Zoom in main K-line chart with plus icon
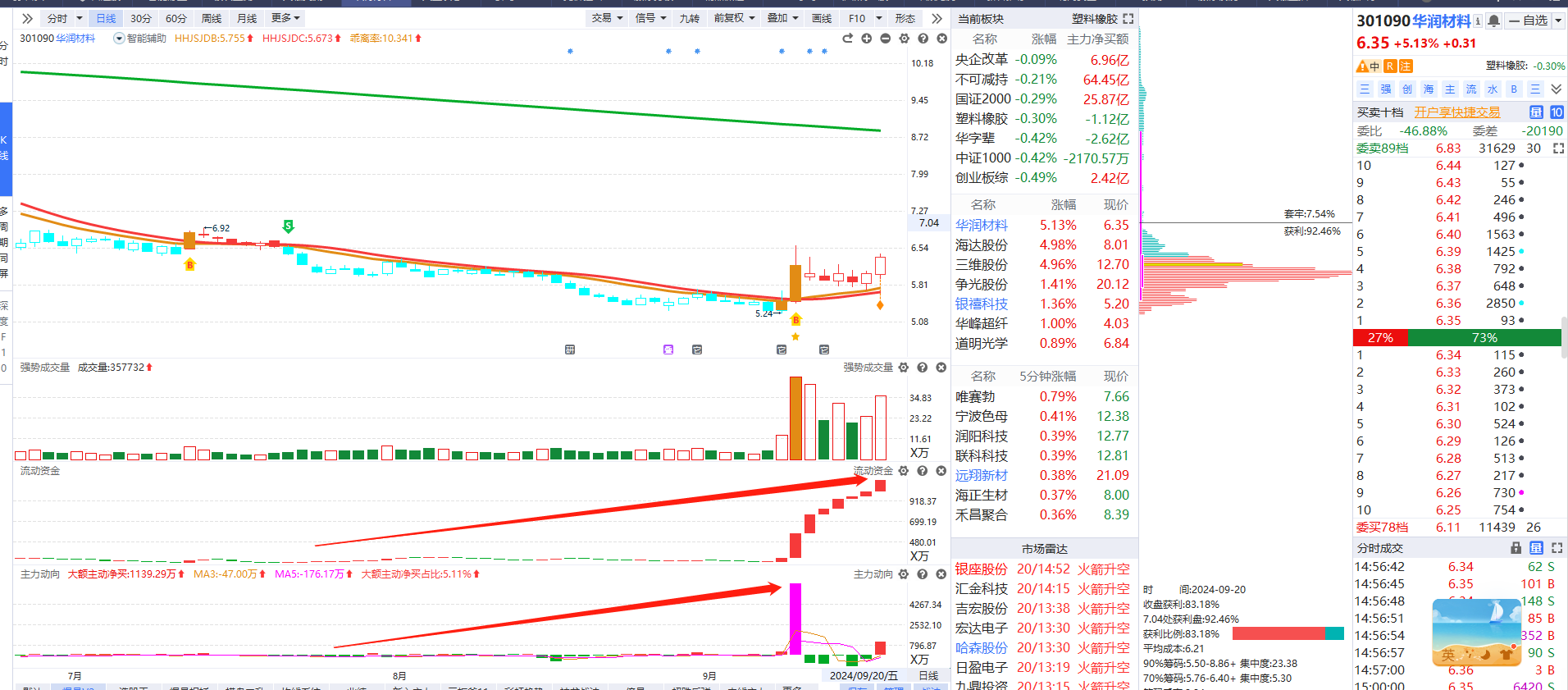Image resolution: width=1568 pixels, height=690 pixels. (x=867, y=39)
